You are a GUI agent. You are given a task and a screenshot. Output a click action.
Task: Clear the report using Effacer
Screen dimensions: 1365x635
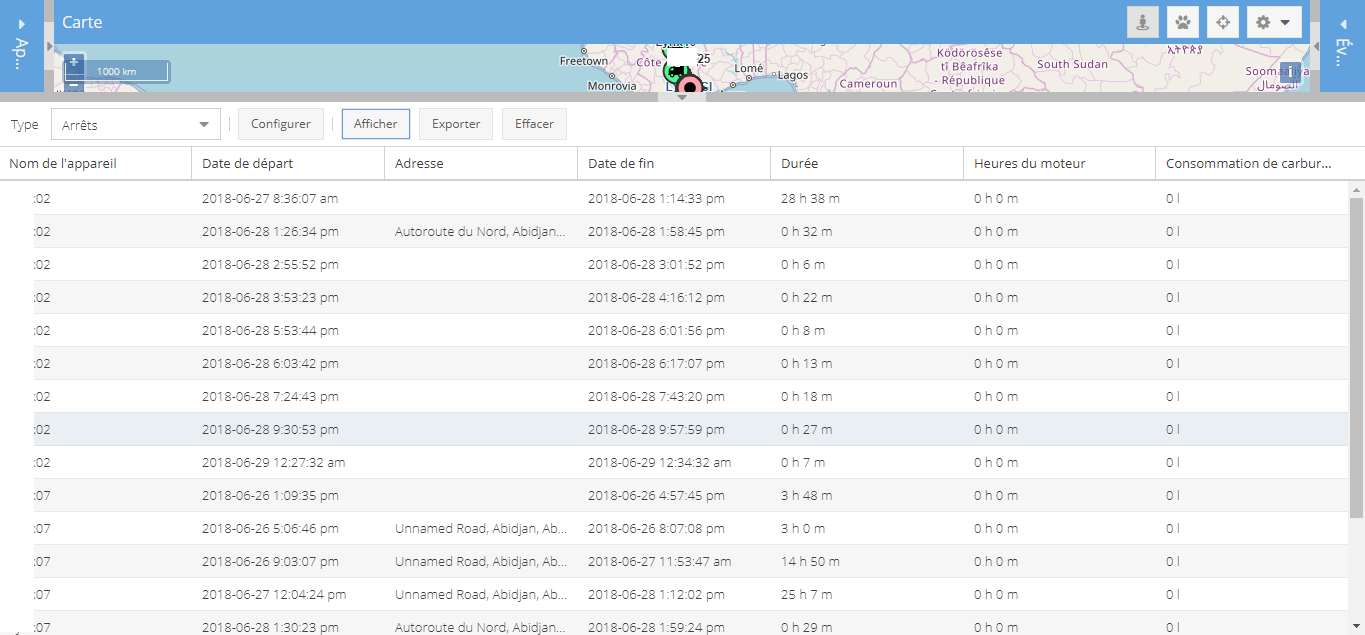pos(534,123)
